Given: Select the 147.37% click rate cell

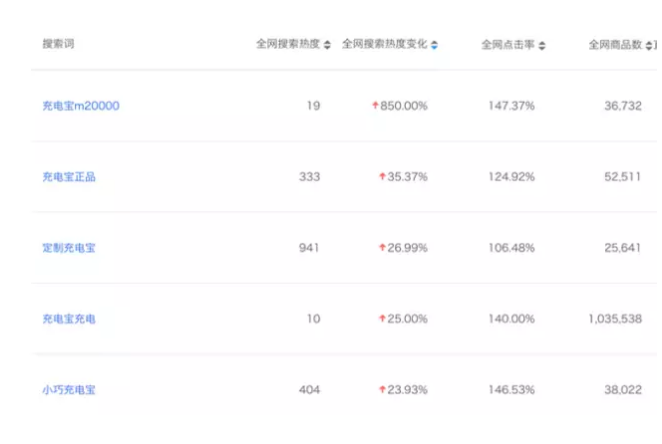Looking at the screenshot, I should (511, 106).
